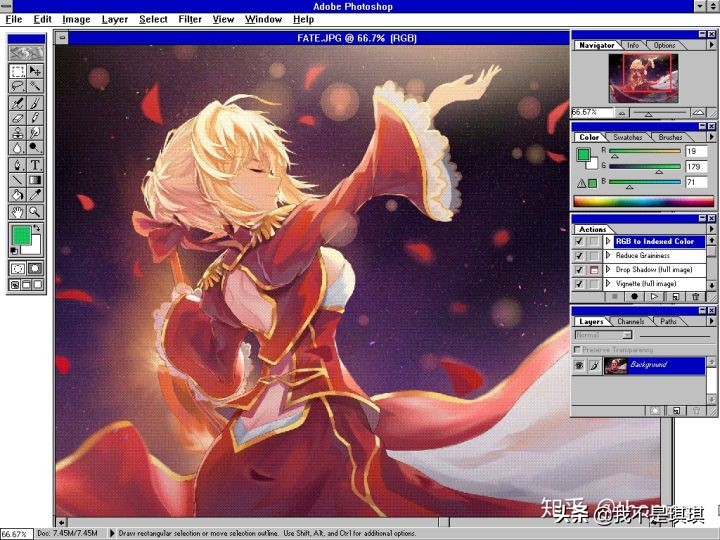Select the Type tool
720x540 pixels.
point(35,165)
